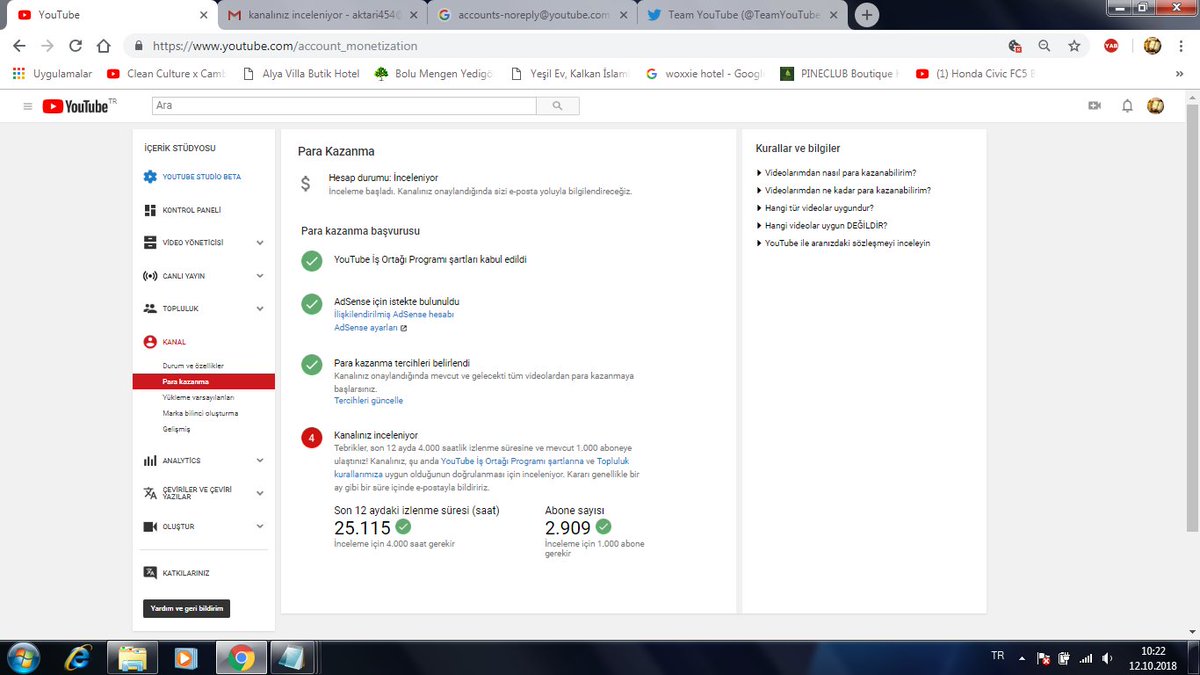Open Windows Explorer folder in taskbar

[132, 658]
